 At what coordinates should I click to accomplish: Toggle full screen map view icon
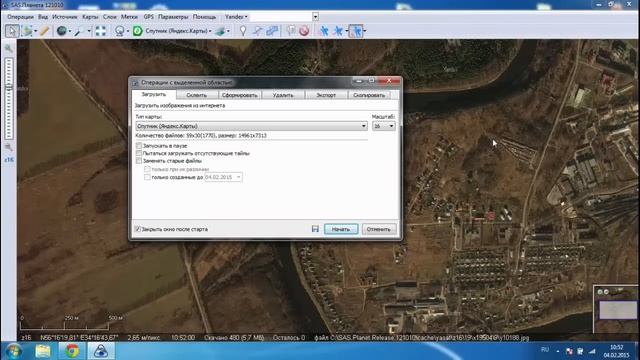tap(100, 31)
